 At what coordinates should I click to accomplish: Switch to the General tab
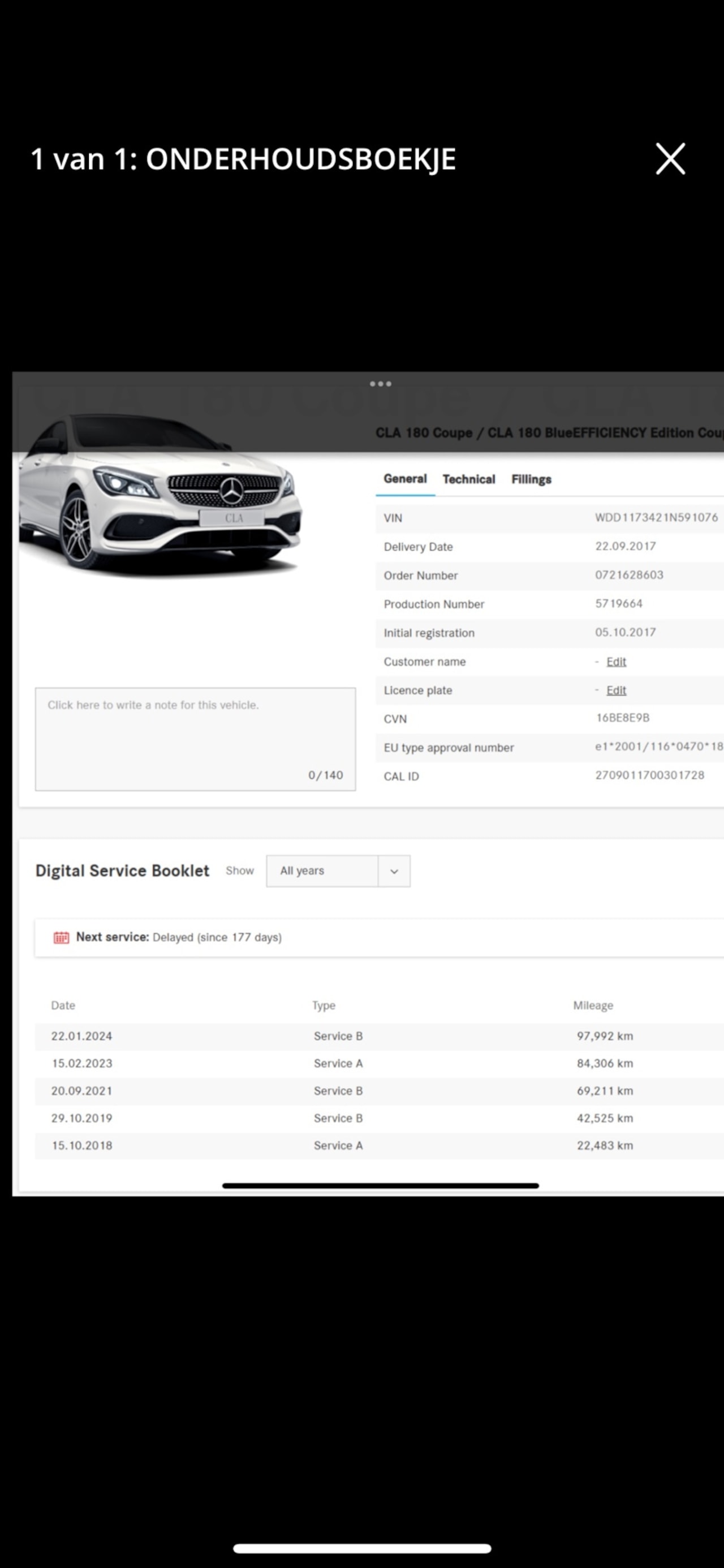point(405,479)
